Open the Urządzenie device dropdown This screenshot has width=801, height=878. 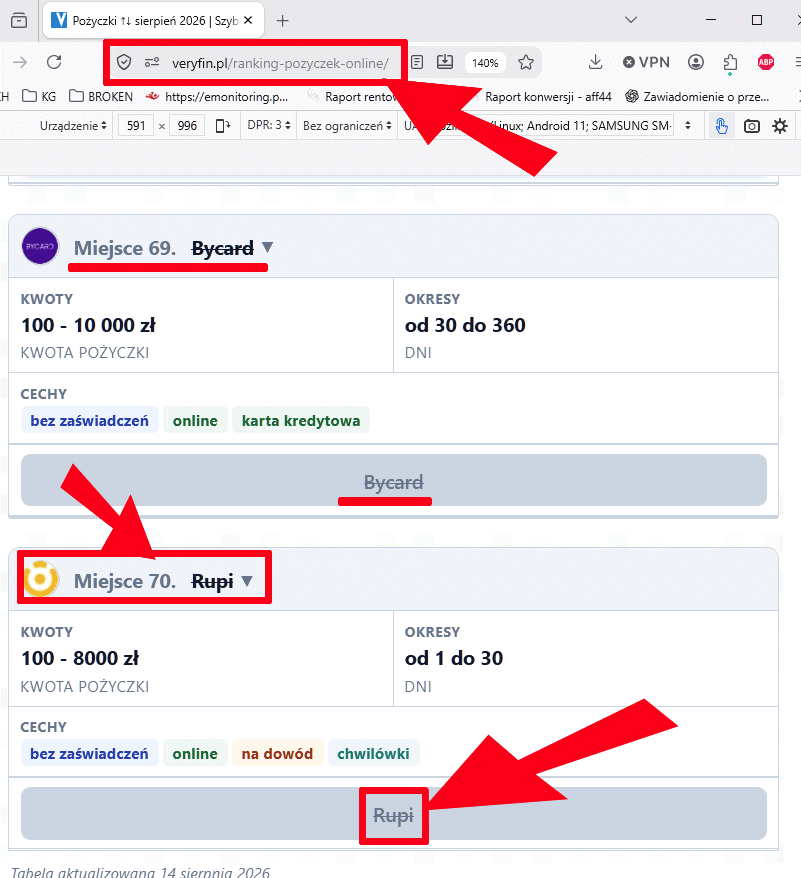[x=73, y=125]
